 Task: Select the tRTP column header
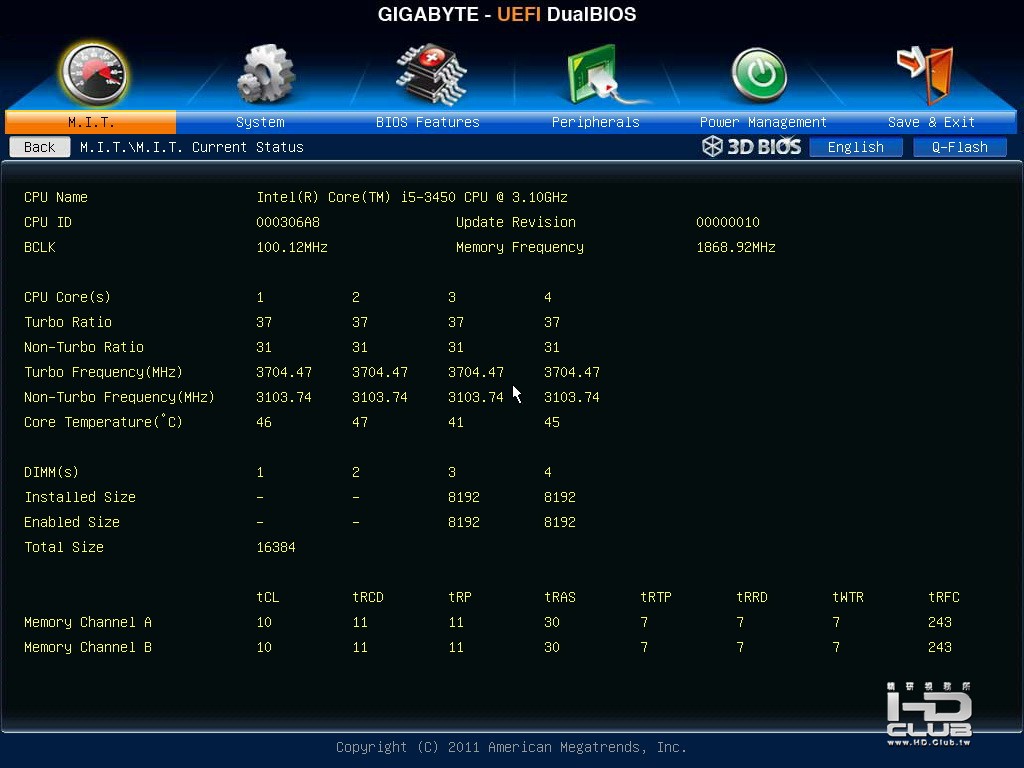tap(656, 597)
